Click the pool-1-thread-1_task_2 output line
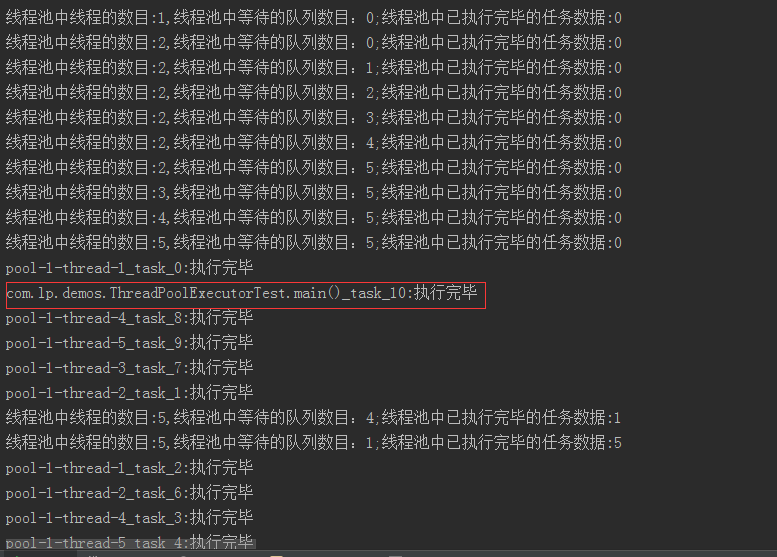 tap(129, 468)
